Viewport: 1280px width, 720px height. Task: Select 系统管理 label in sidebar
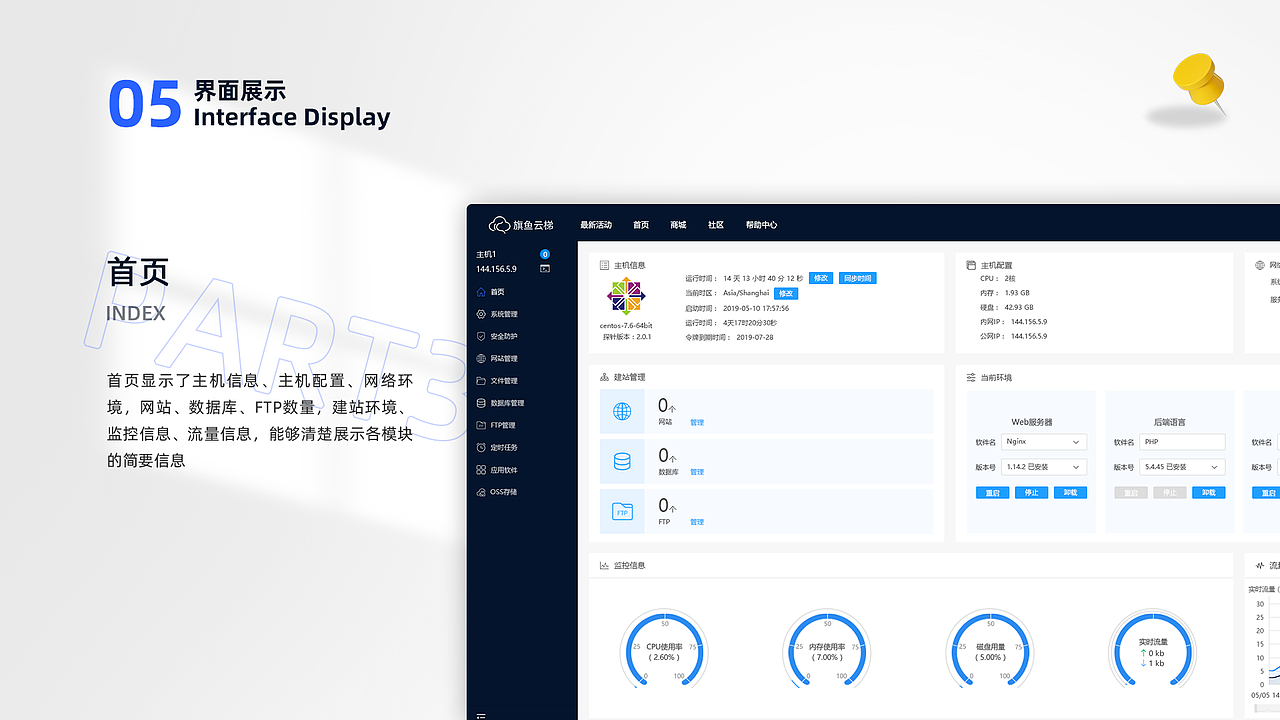point(504,314)
